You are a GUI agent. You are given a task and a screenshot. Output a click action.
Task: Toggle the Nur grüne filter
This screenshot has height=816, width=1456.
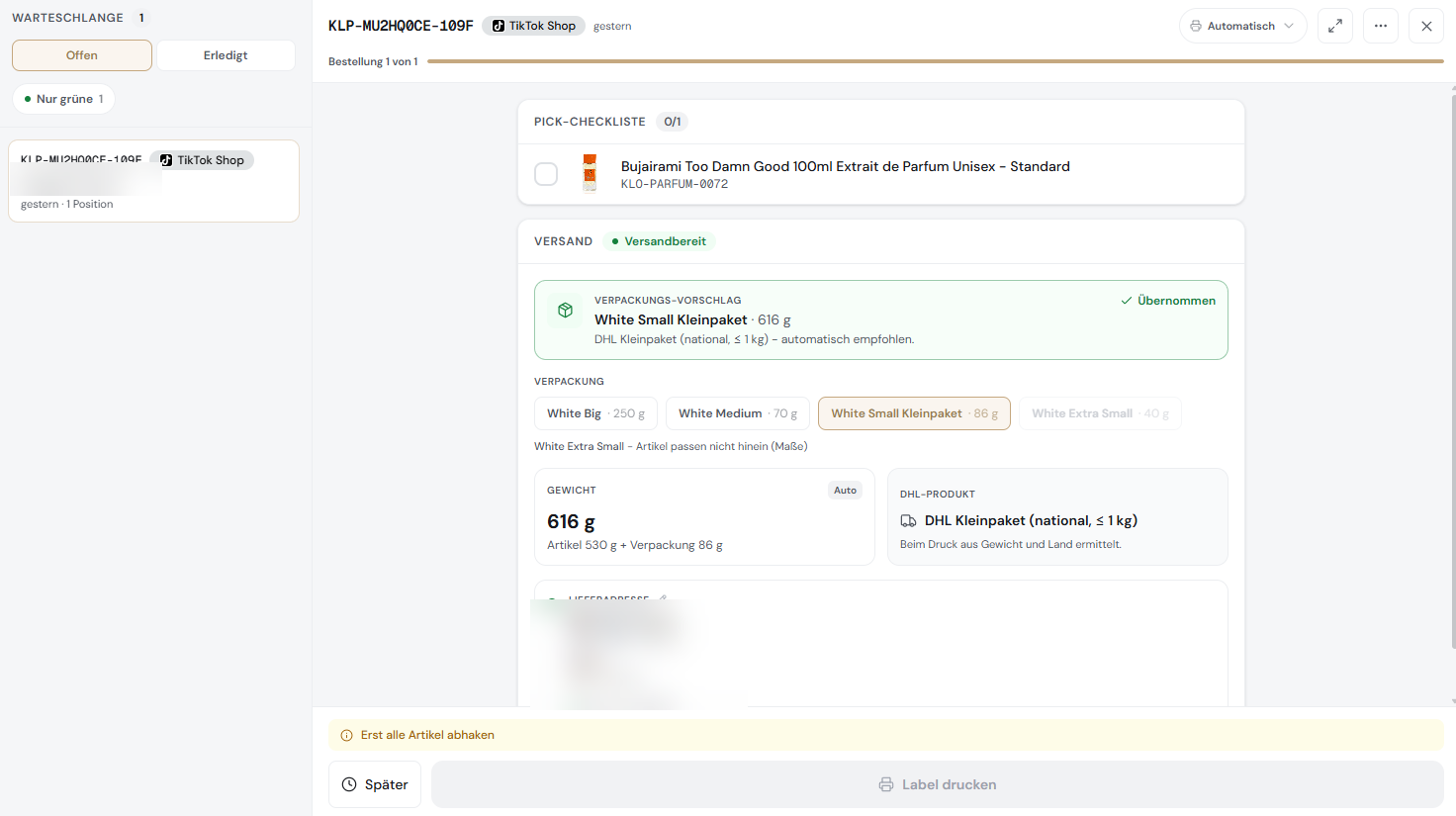point(64,99)
